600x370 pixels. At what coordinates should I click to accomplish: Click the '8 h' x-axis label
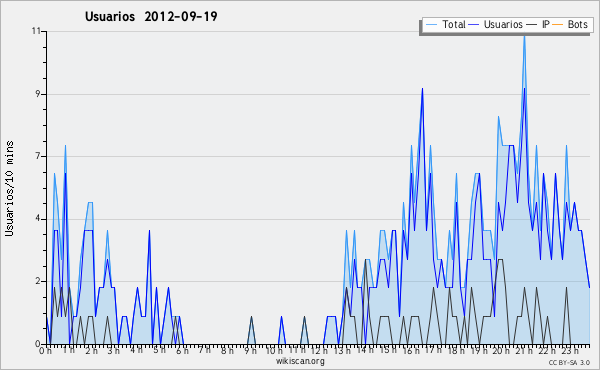pyautogui.click(x=227, y=351)
